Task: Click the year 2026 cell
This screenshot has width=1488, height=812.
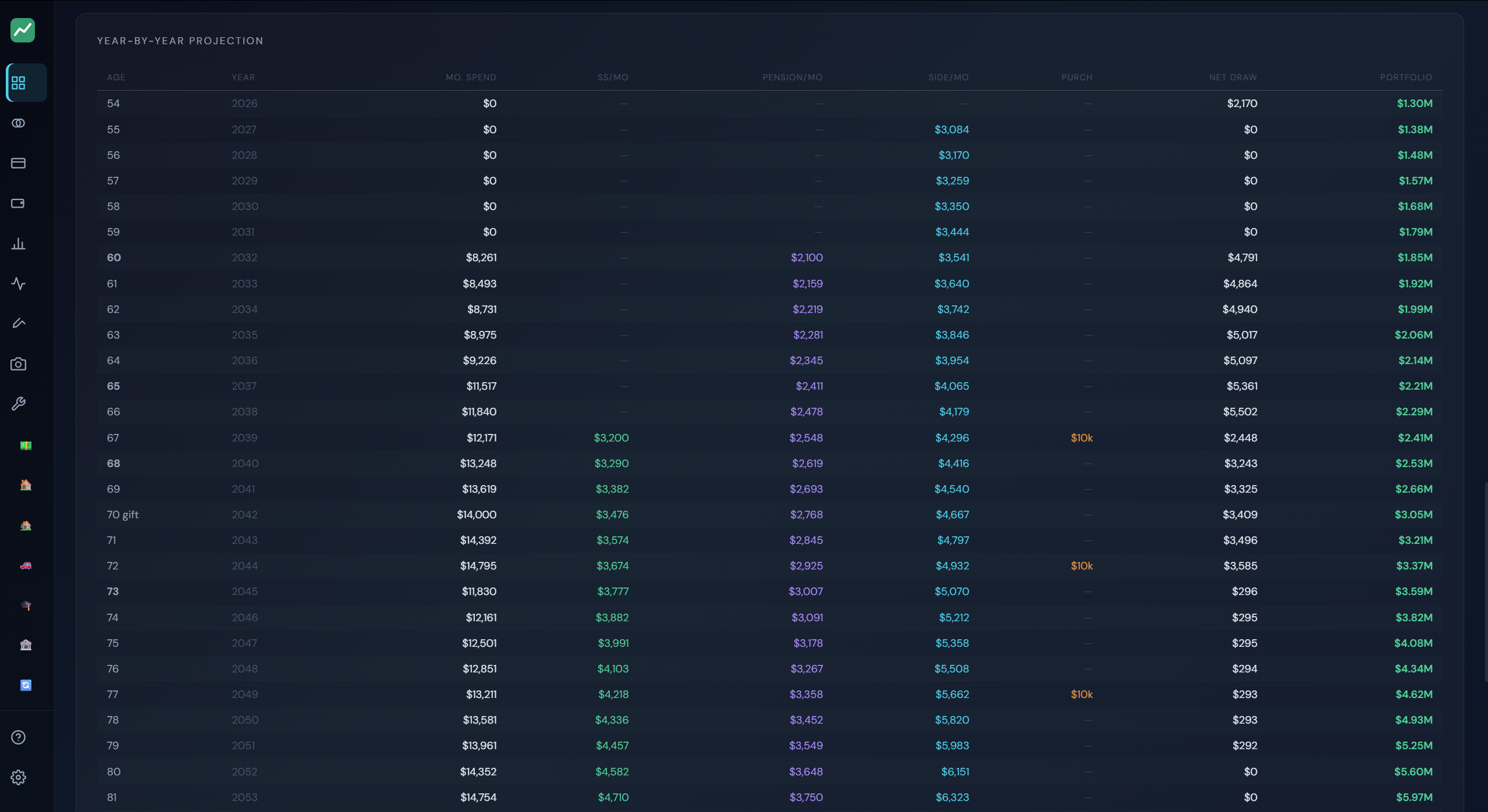Action: [244, 104]
